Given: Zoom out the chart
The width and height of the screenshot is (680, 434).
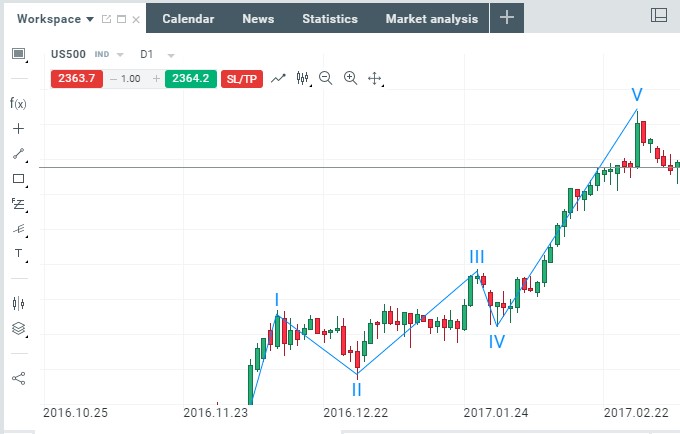Looking at the screenshot, I should click(325, 78).
